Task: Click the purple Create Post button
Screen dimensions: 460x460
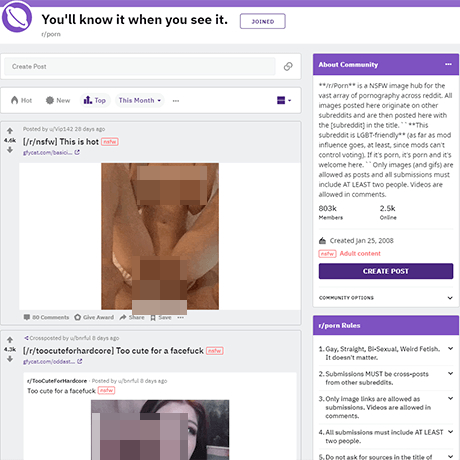Action: pyautogui.click(x=386, y=271)
